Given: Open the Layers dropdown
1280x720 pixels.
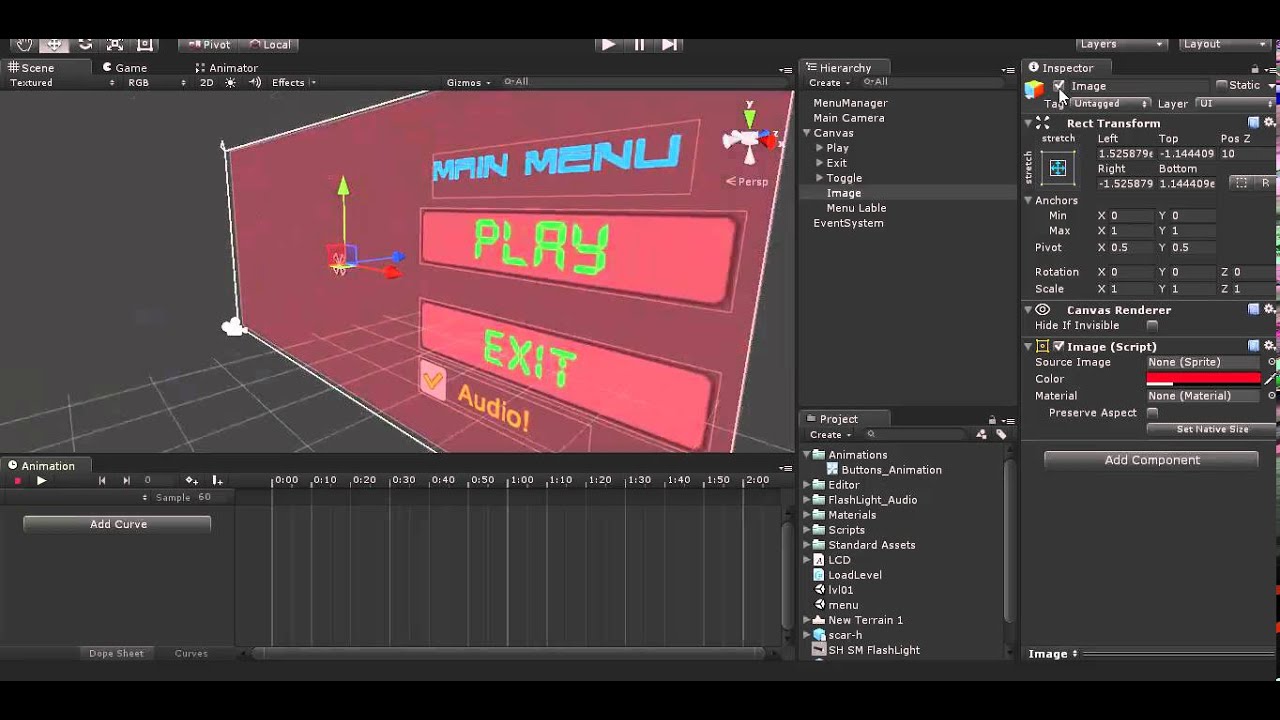Looking at the screenshot, I should (1121, 44).
